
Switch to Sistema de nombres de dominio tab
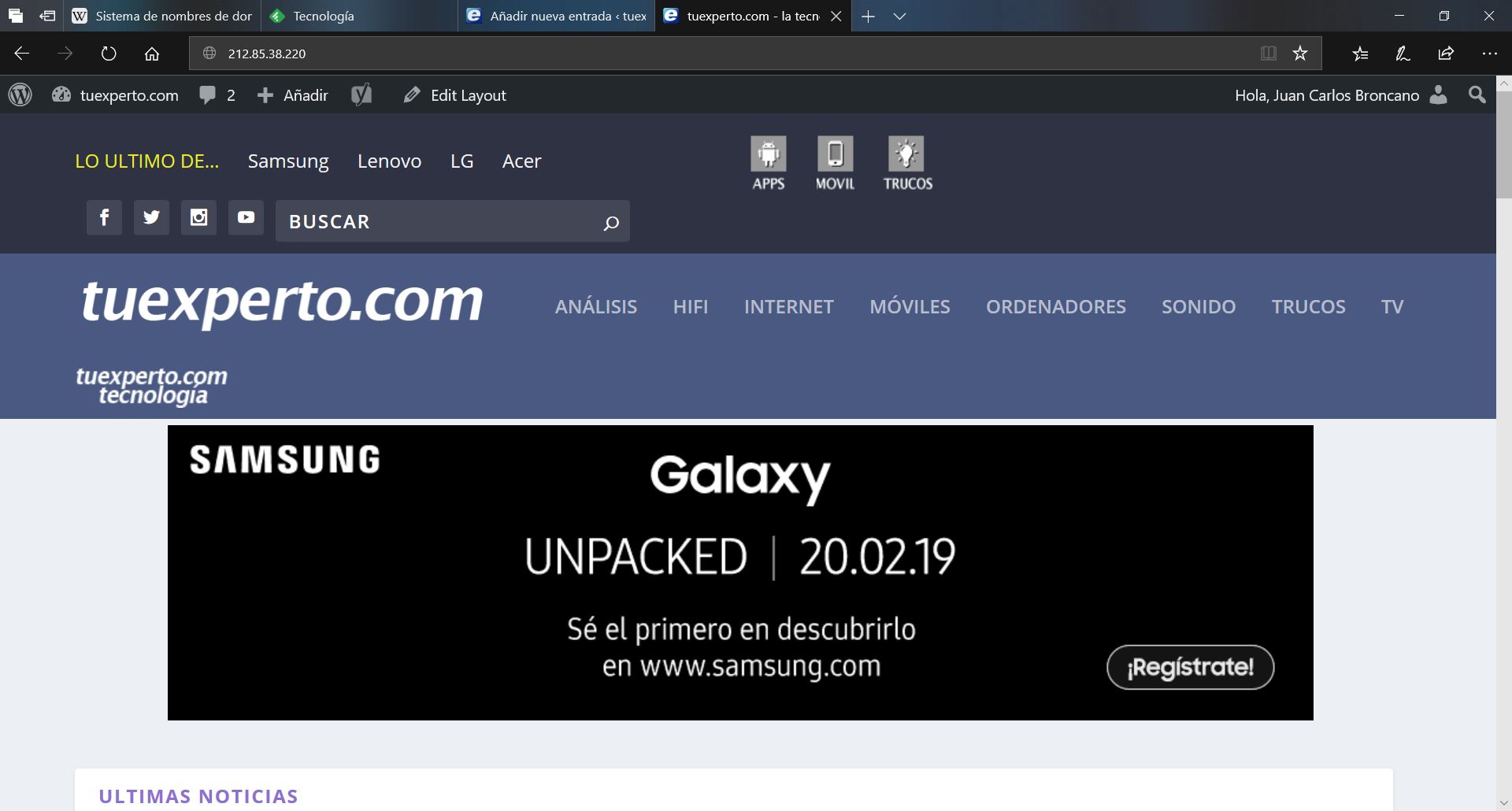[x=162, y=16]
